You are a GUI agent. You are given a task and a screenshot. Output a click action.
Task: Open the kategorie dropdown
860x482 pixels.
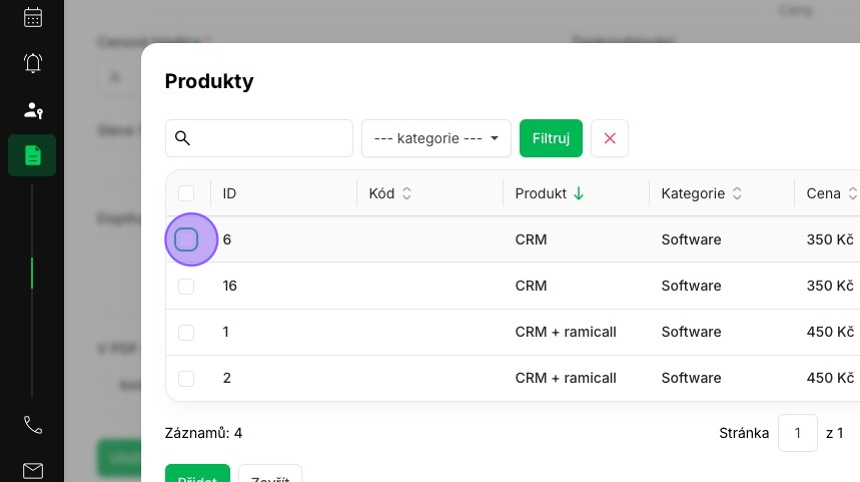[436, 138]
